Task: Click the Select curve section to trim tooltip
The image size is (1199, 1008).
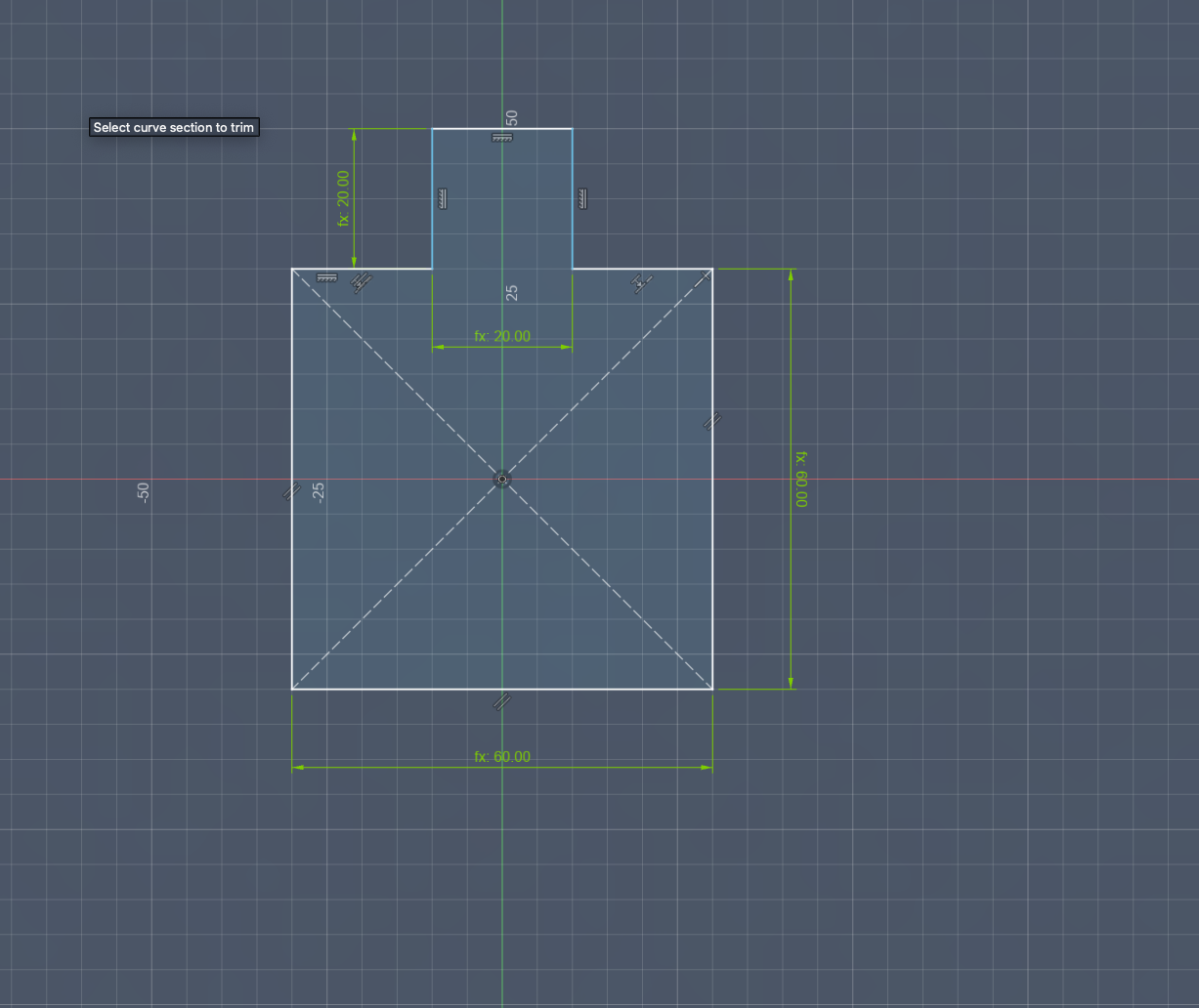Action: point(173,127)
